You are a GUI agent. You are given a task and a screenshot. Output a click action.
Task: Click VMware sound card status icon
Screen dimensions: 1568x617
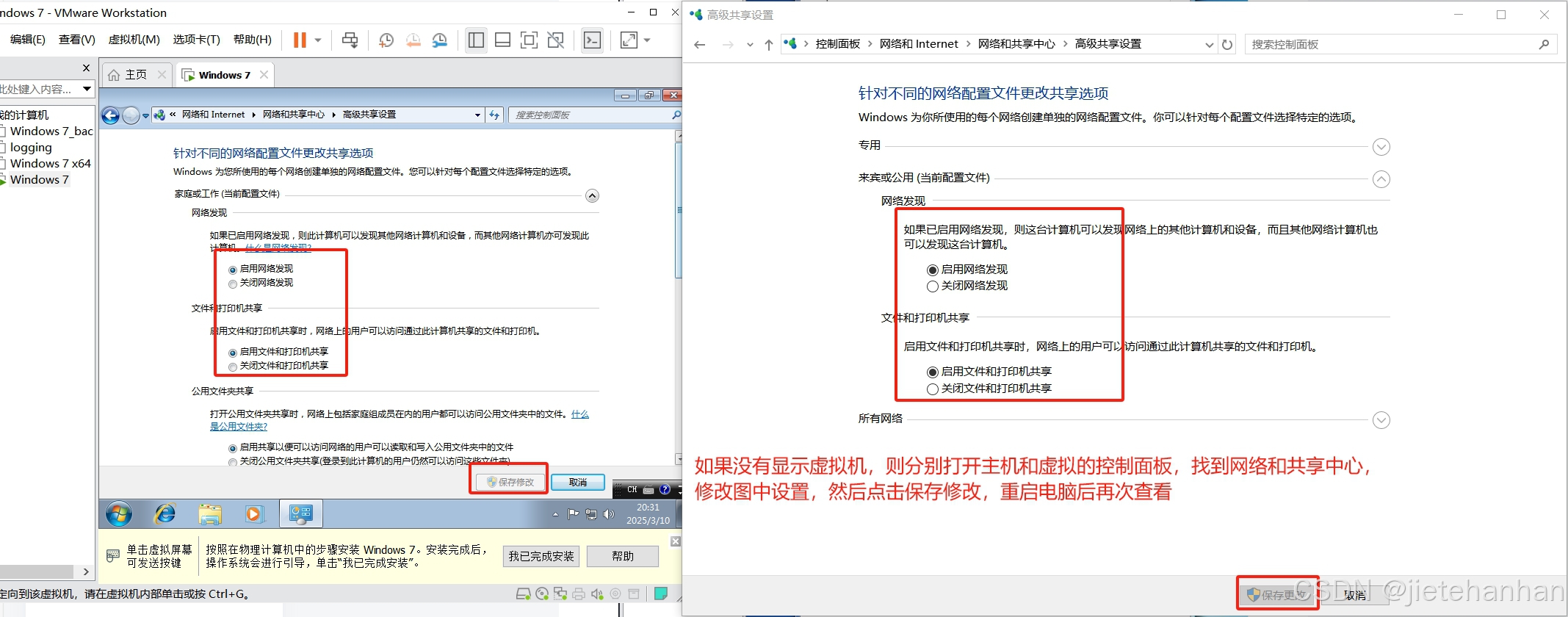(597, 594)
